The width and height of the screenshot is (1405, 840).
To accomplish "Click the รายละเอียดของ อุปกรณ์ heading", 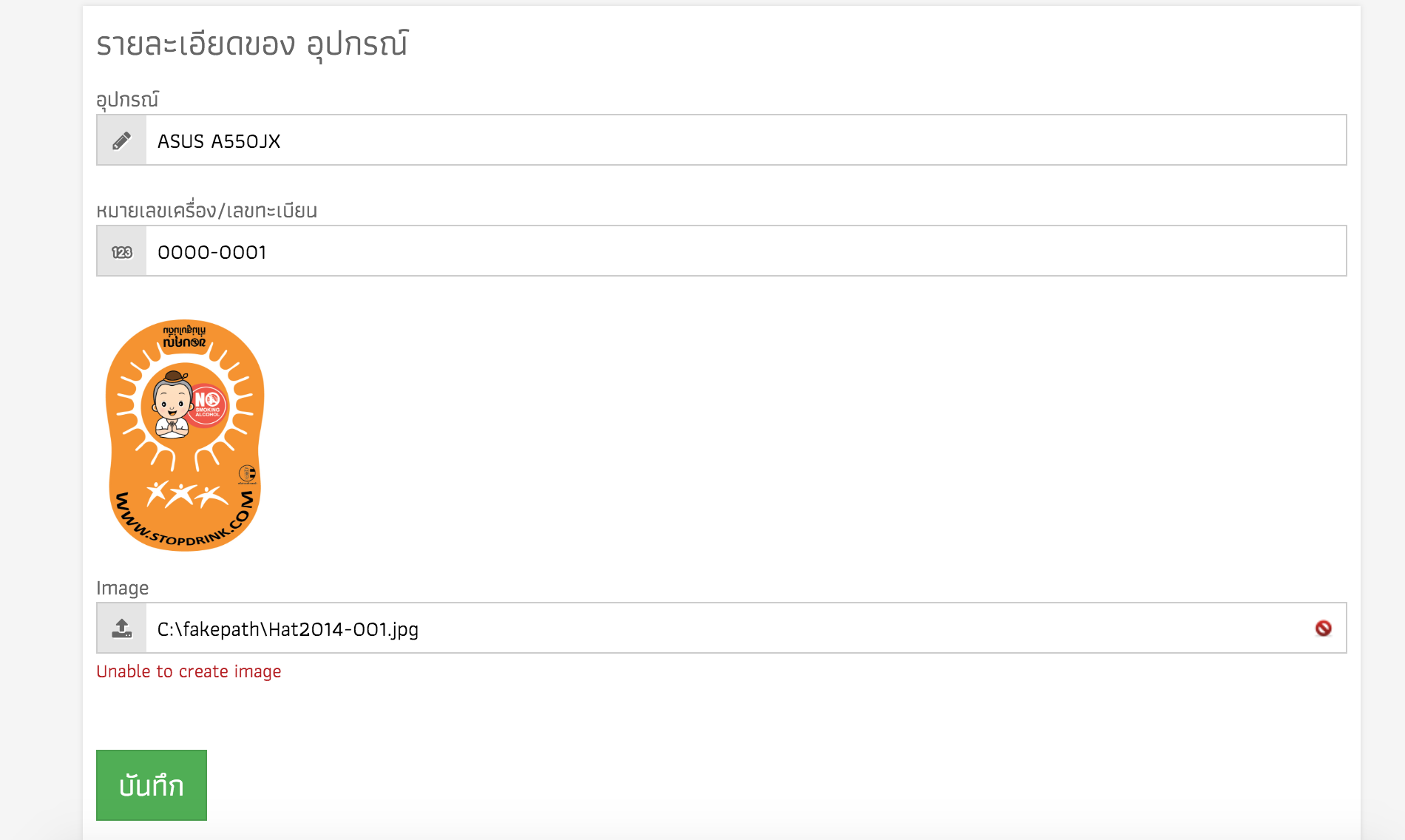I will [x=252, y=44].
